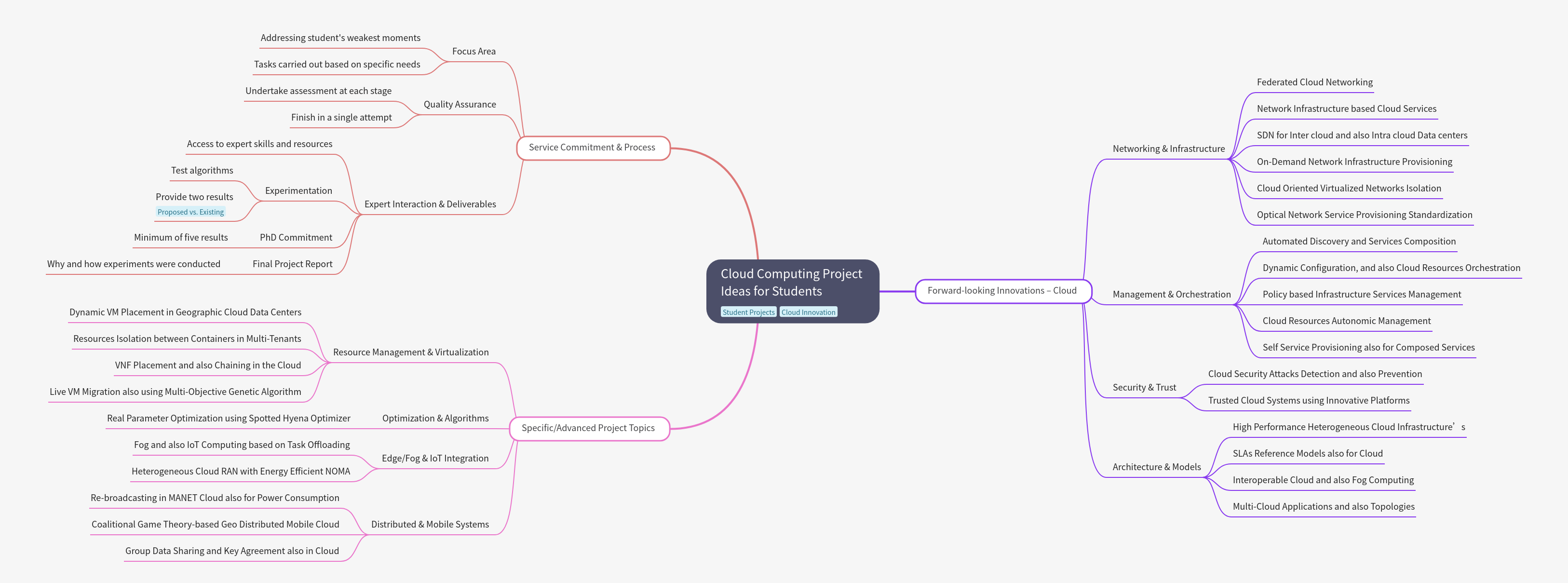Screen dimensions: 1568x583
Task: Click the Quality Assurance subtopic
Action: pyautogui.click(x=460, y=104)
